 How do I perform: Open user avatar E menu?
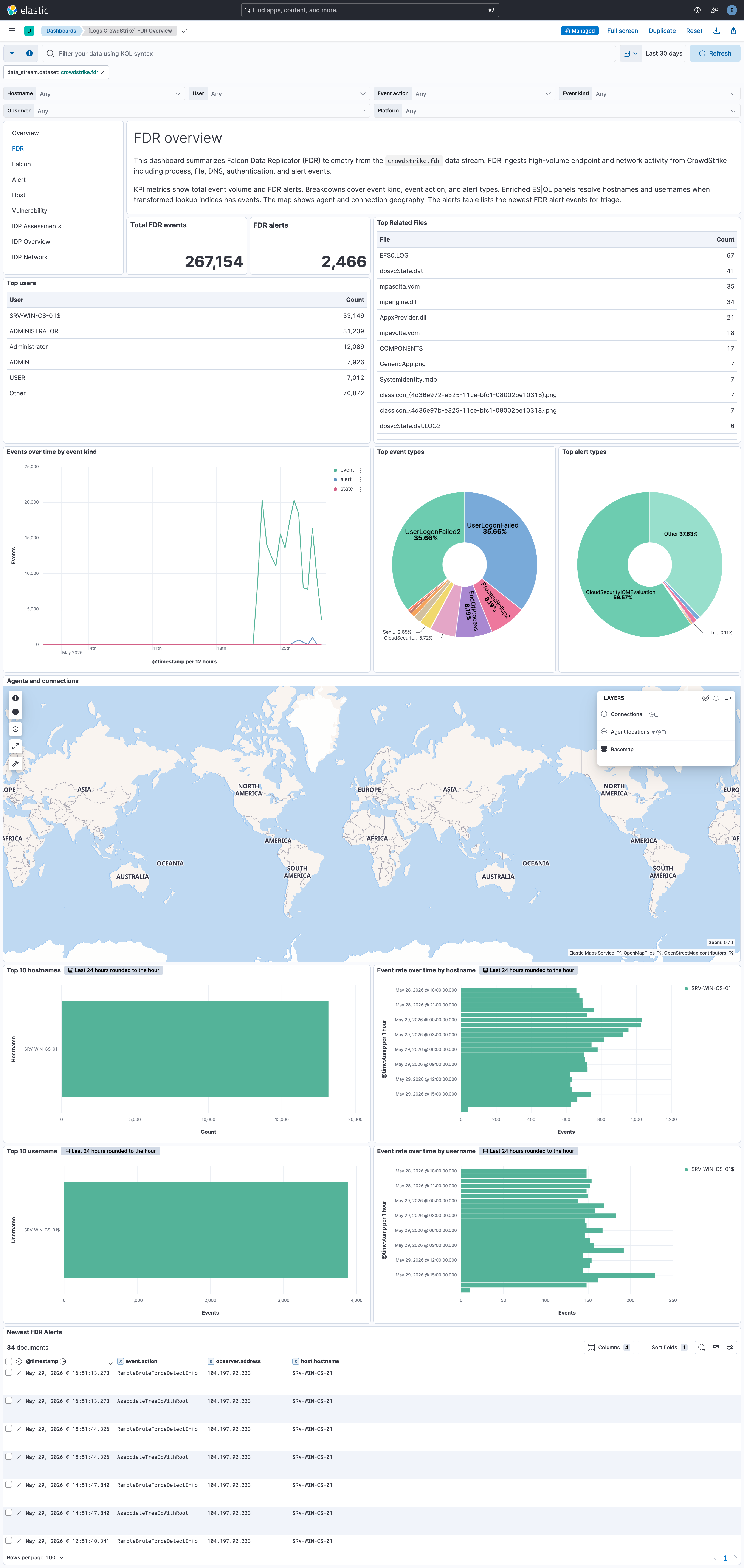point(731,10)
